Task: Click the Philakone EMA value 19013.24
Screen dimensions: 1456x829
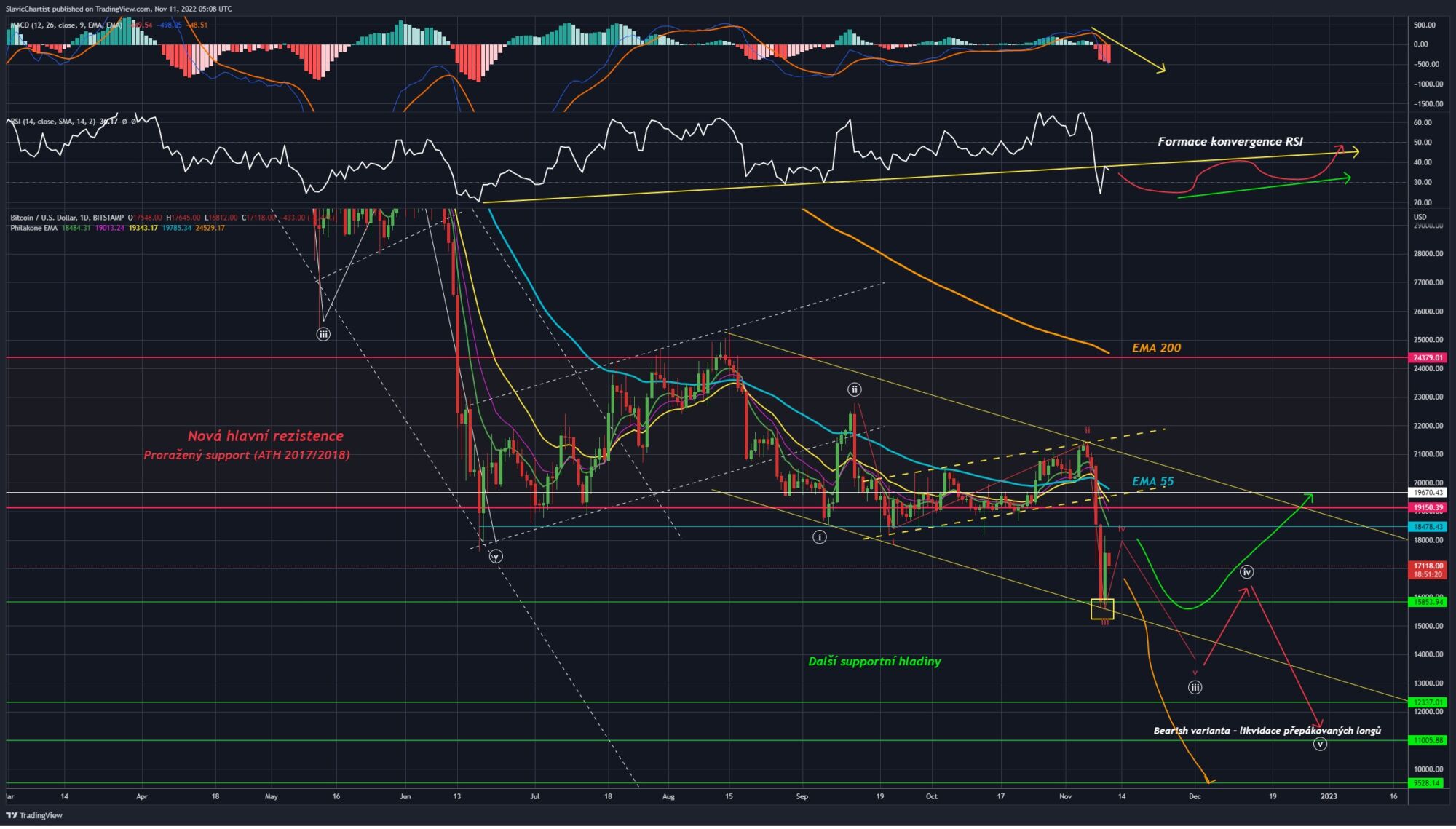Action: coord(110,228)
